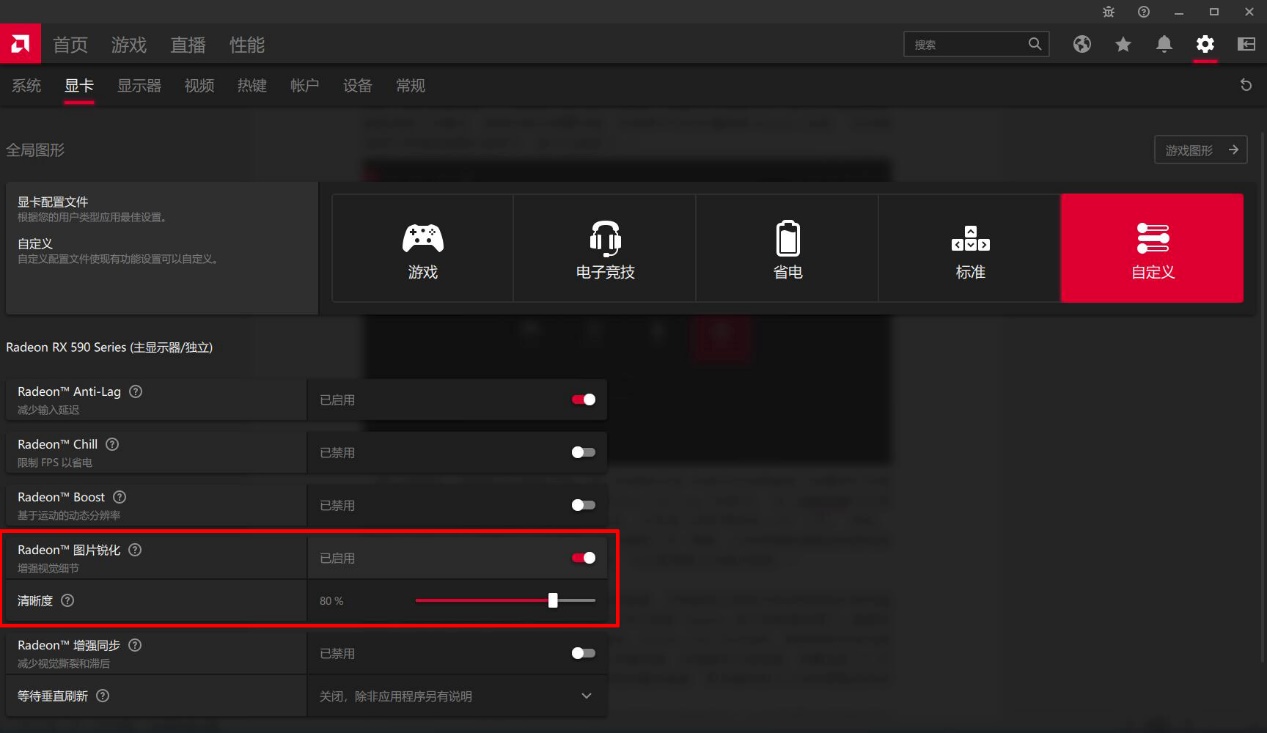Minimize the Radeon Software window

click(x=1179, y=12)
